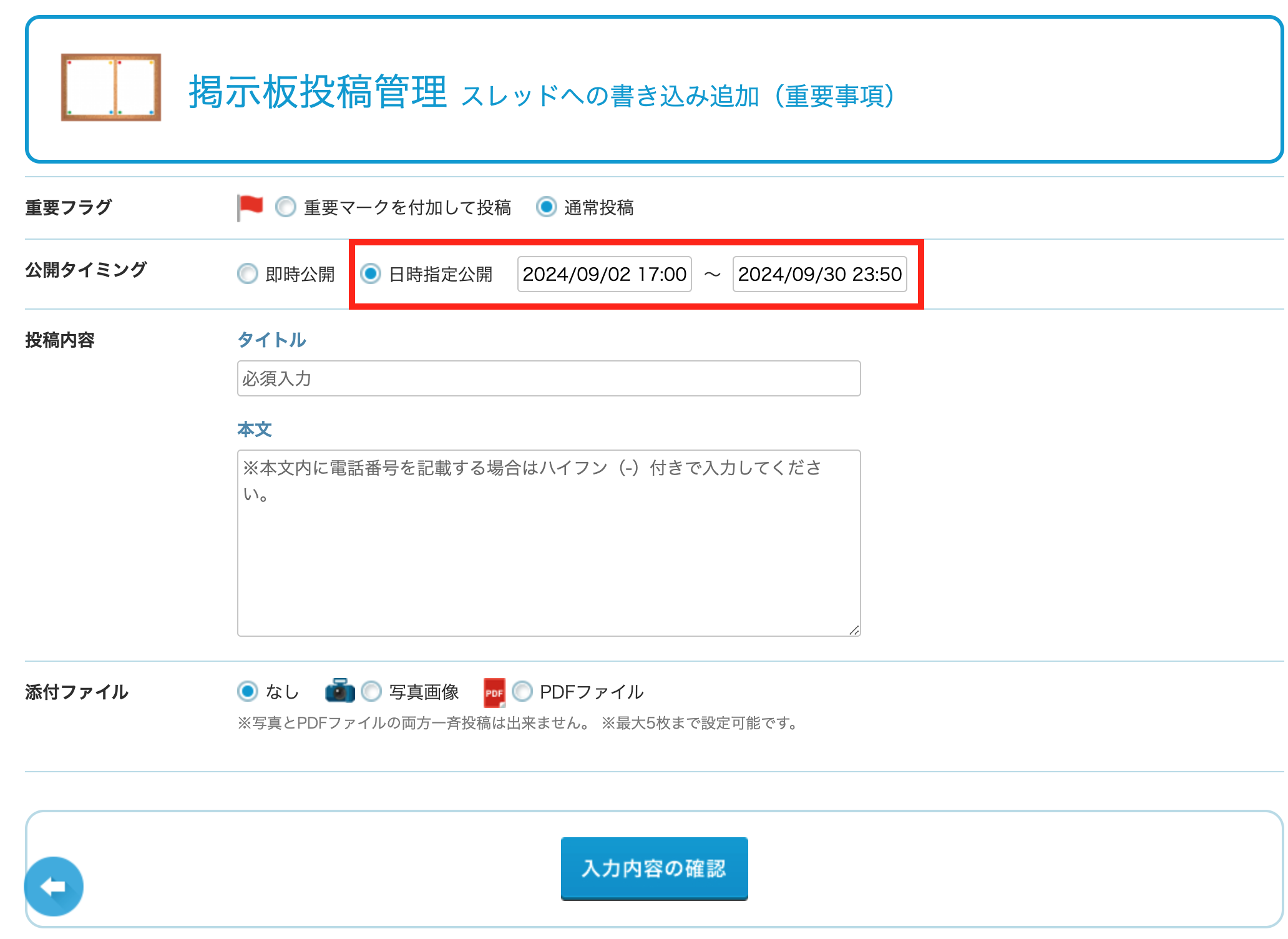Select なし attachment option
The height and width of the screenshot is (939, 1288).
[x=248, y=691]
